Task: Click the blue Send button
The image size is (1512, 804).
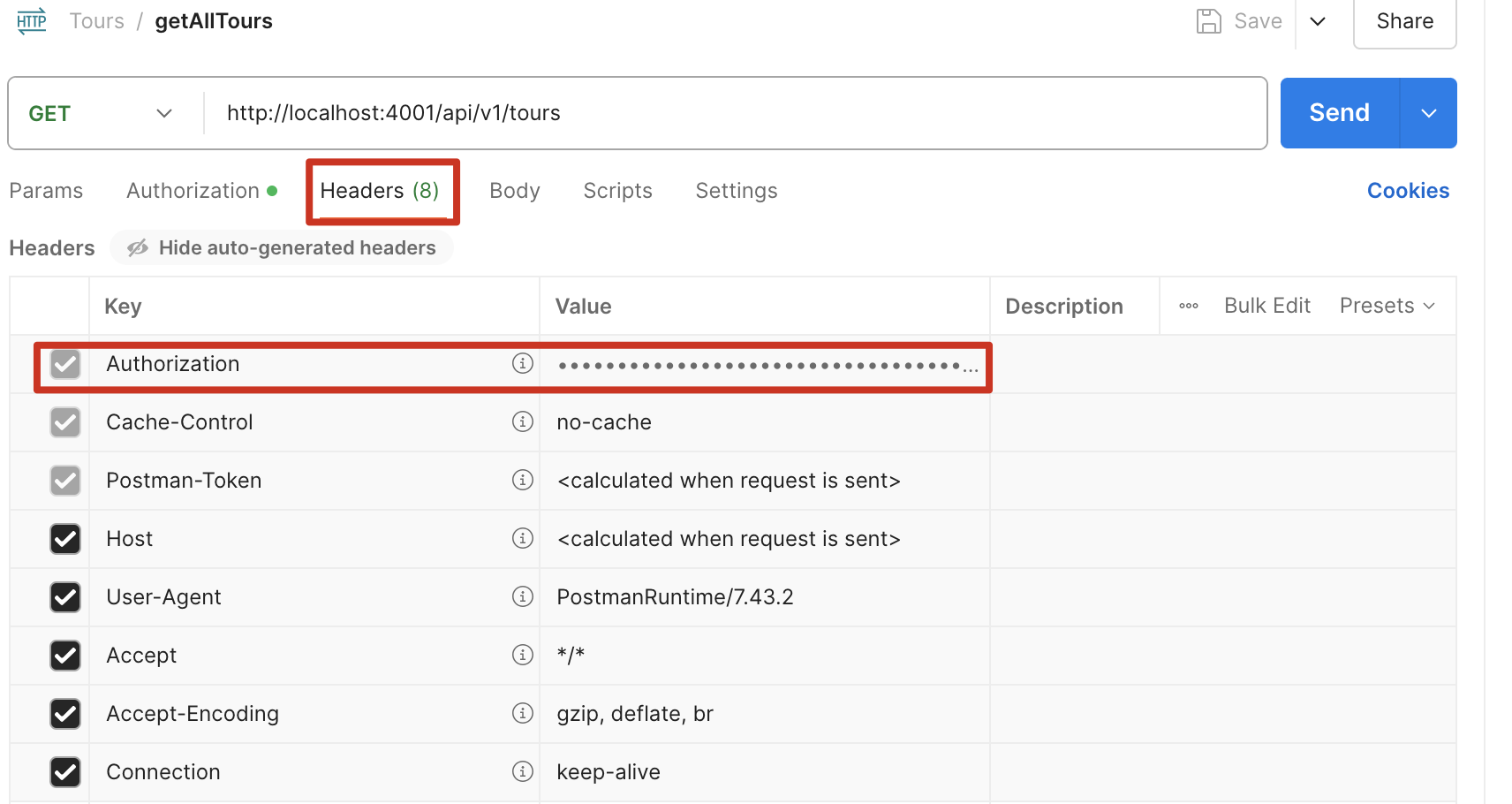Action: pos(1339,113)
